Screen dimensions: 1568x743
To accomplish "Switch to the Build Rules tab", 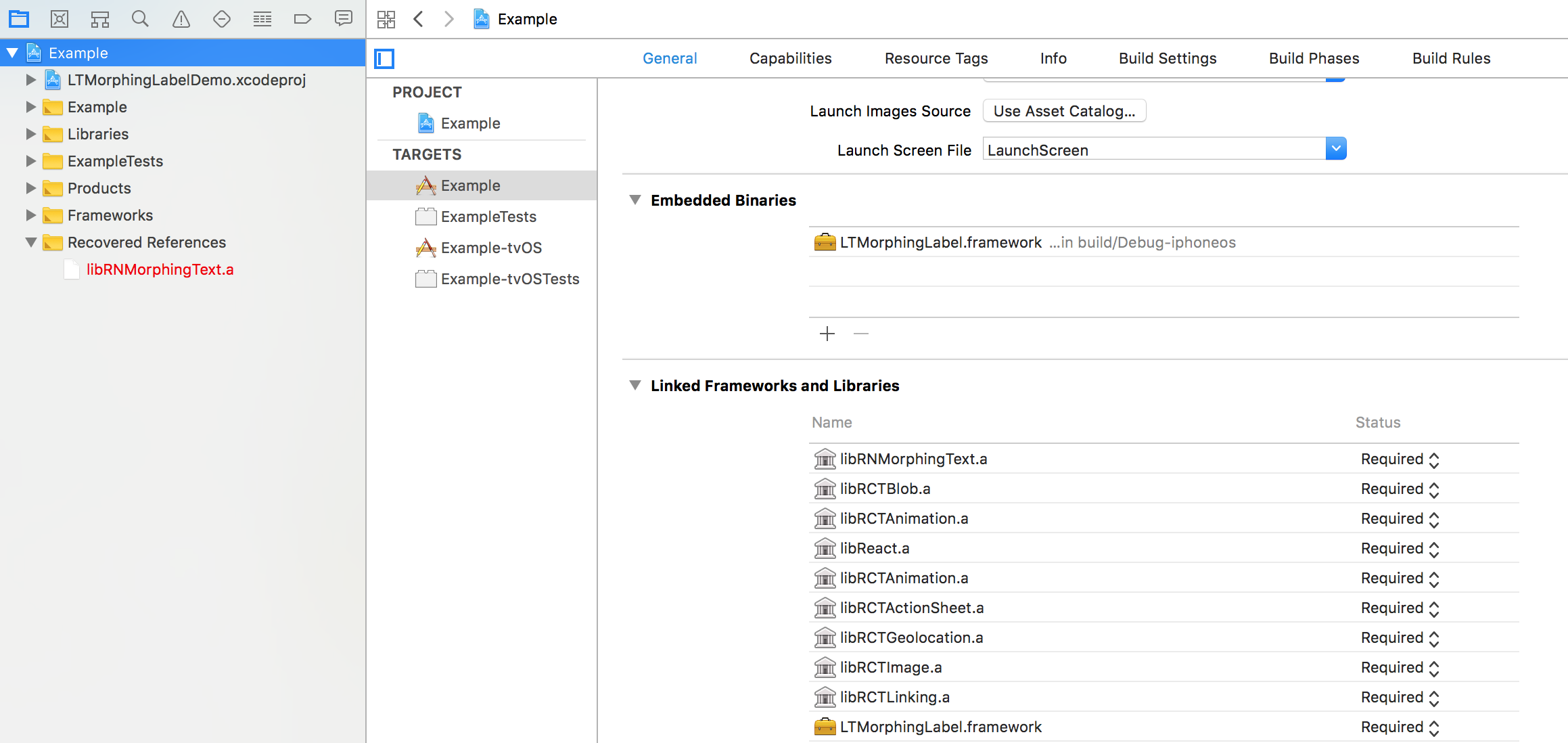I will click(x=1451, y=58).
